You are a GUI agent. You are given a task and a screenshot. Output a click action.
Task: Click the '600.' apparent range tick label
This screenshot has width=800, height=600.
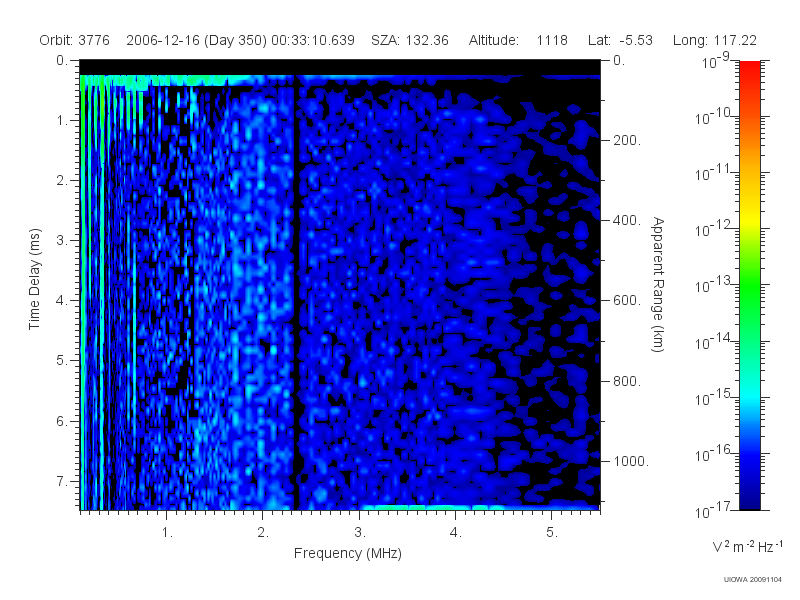coord(627,301)
